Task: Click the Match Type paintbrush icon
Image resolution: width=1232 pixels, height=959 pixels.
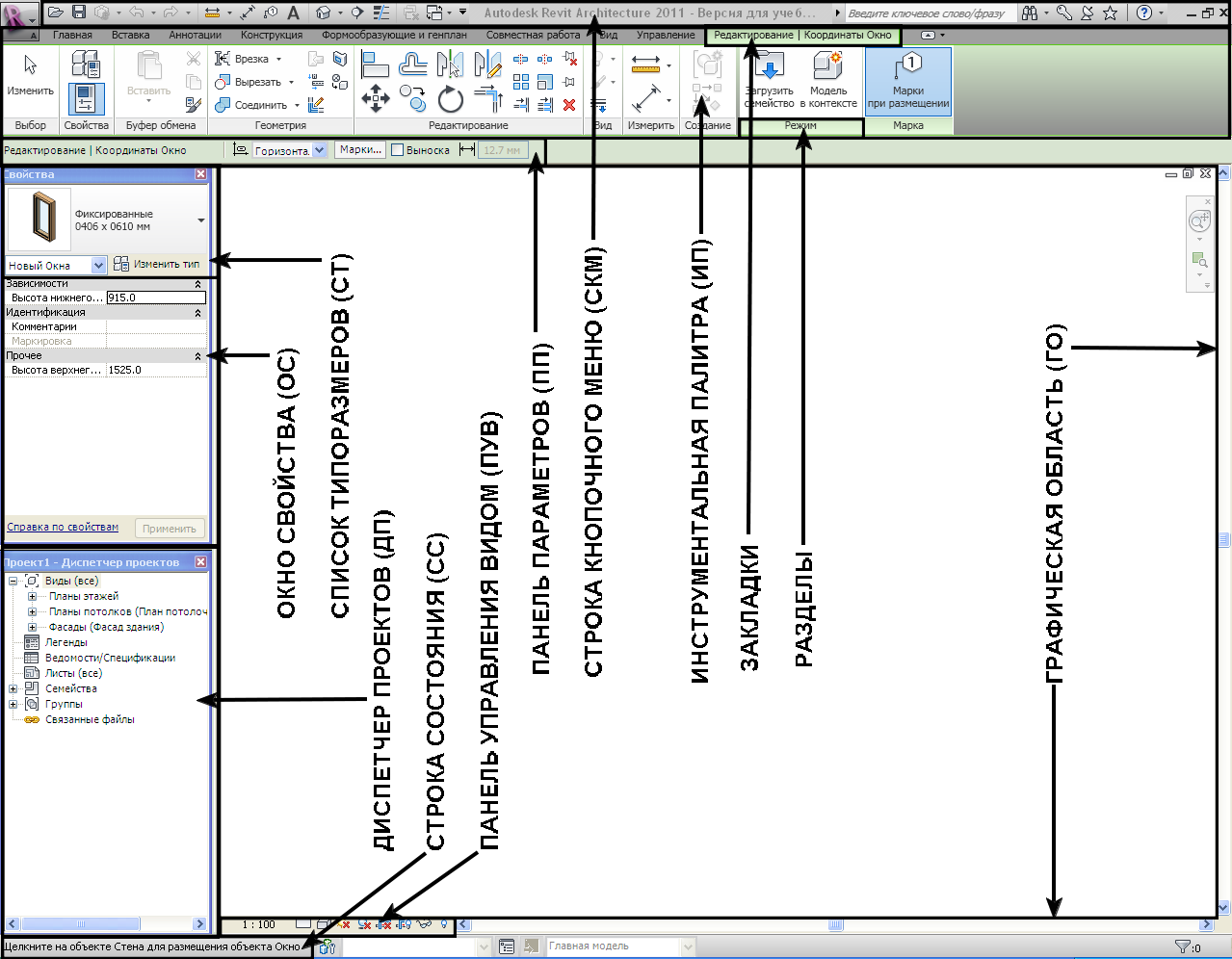Action: [194, 104]
